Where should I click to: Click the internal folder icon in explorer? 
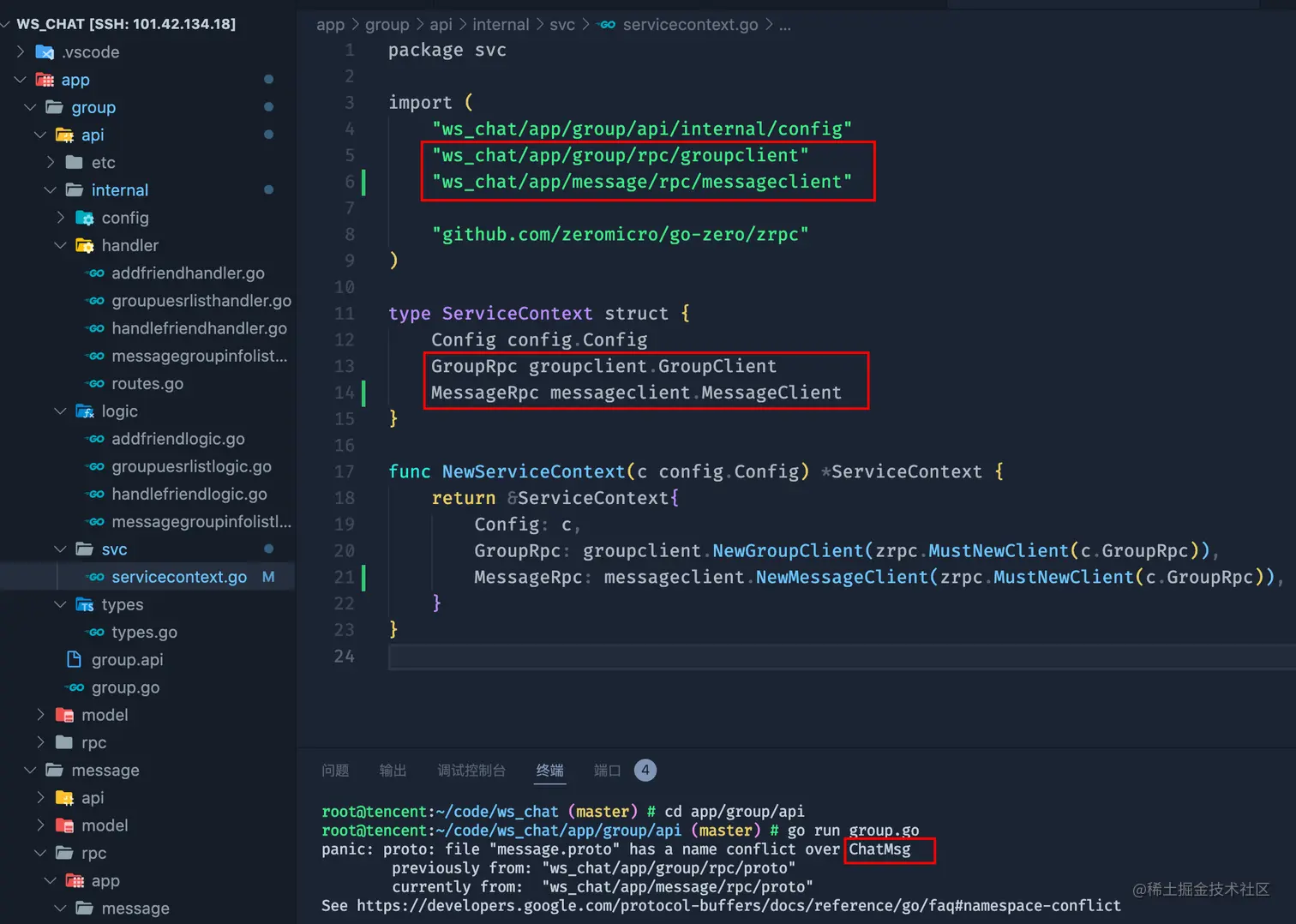(75, 190)
